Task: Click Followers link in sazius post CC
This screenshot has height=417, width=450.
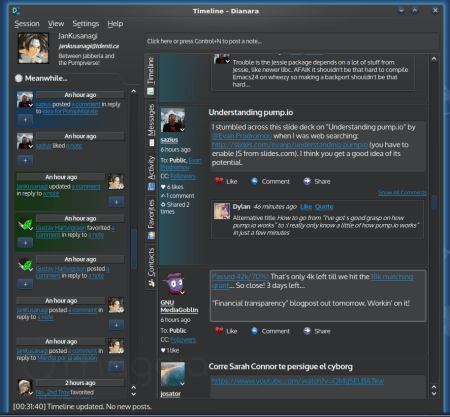Action: point(183,176)
